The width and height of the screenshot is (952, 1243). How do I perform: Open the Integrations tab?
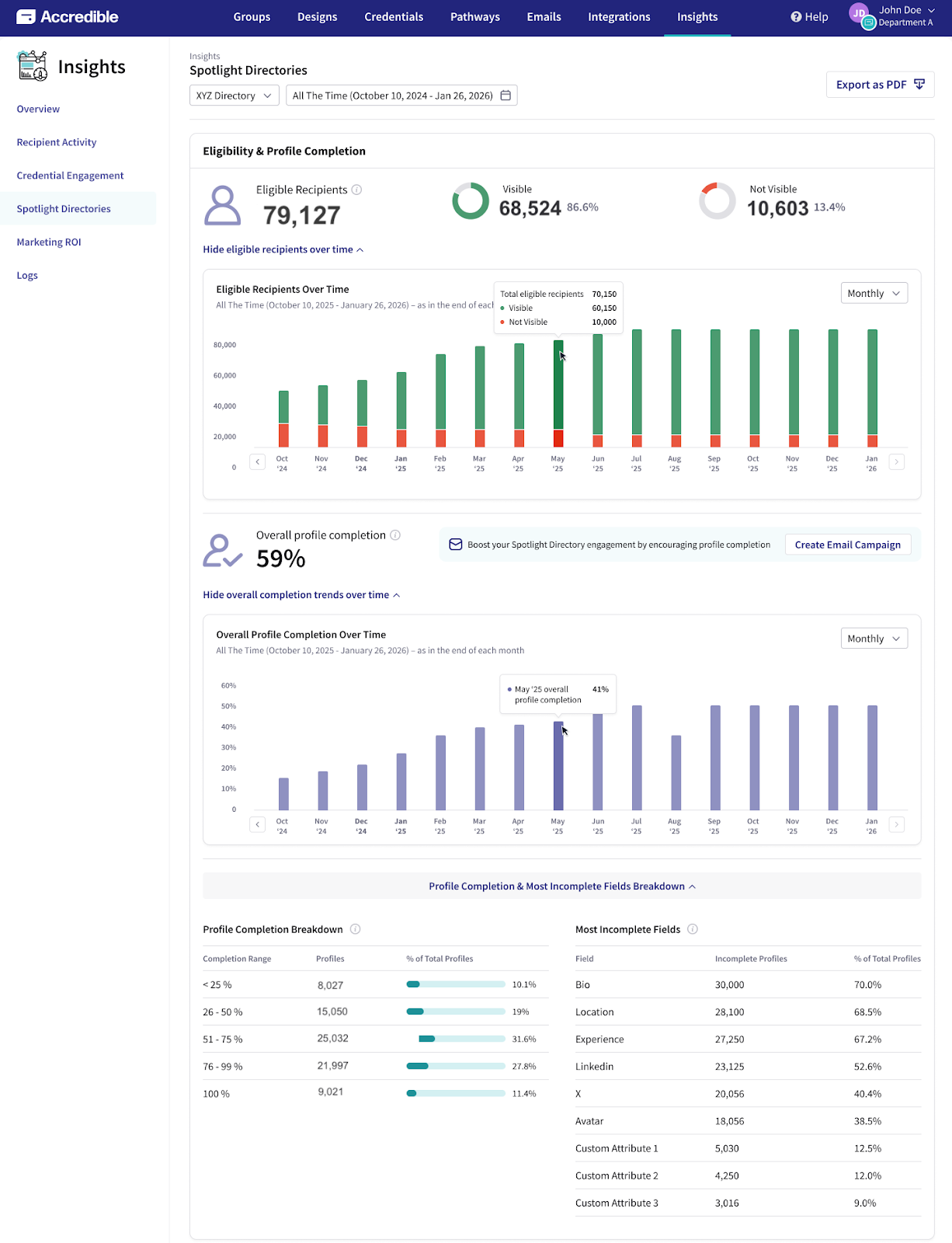[620, 17]
